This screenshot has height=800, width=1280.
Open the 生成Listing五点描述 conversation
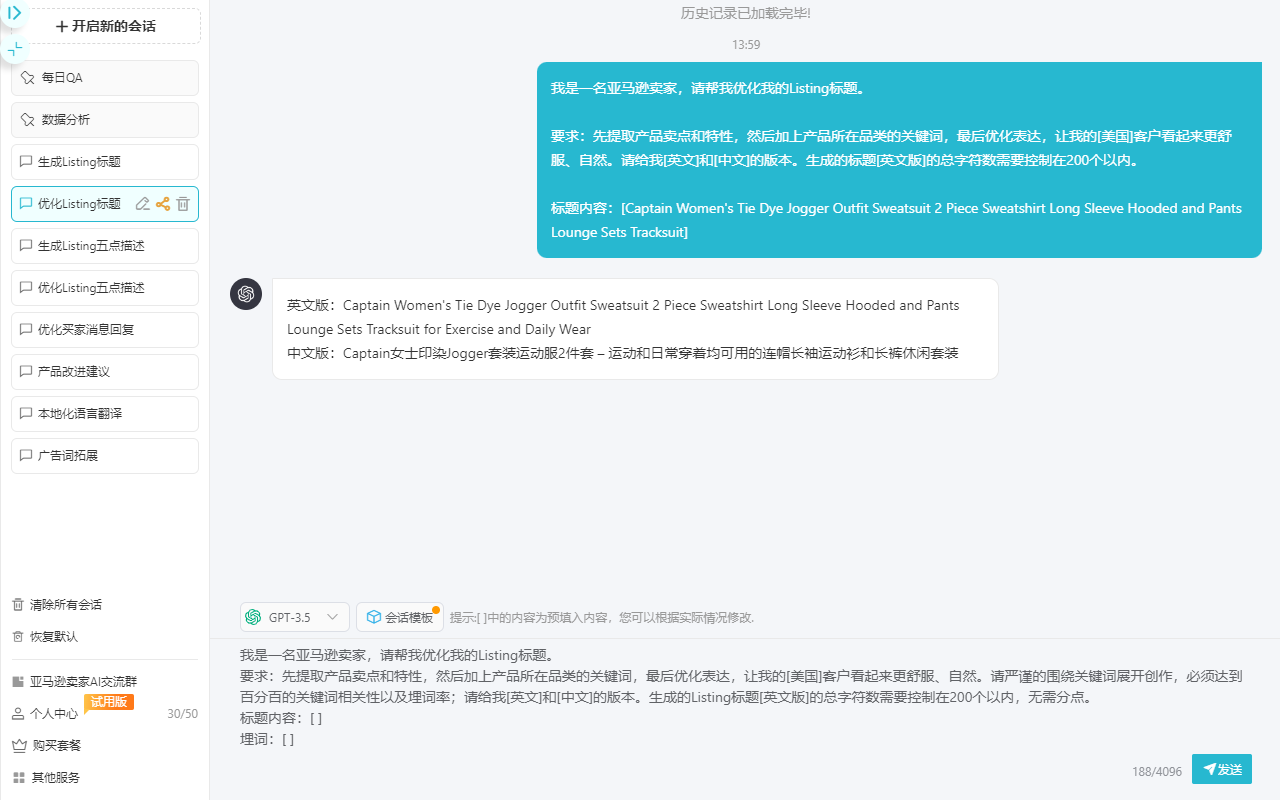point(104,245)
